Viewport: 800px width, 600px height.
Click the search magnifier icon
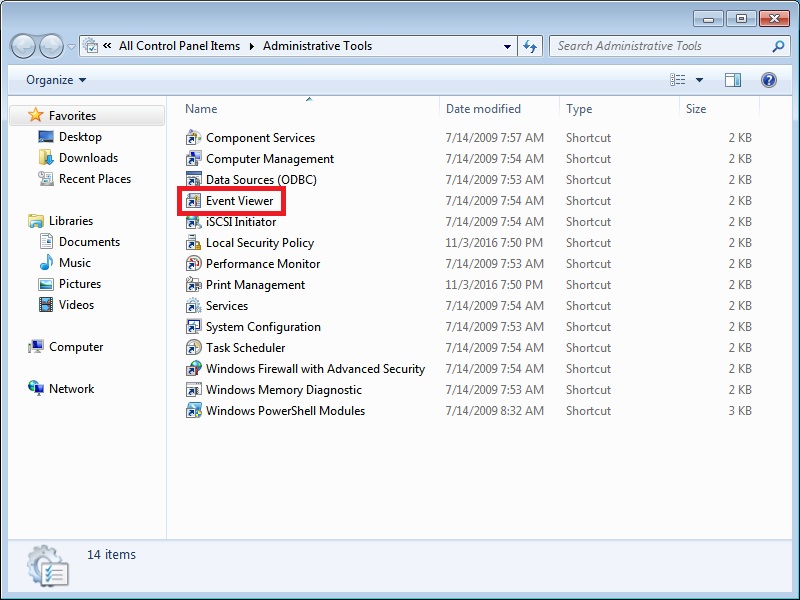click(x=778, y=46)
